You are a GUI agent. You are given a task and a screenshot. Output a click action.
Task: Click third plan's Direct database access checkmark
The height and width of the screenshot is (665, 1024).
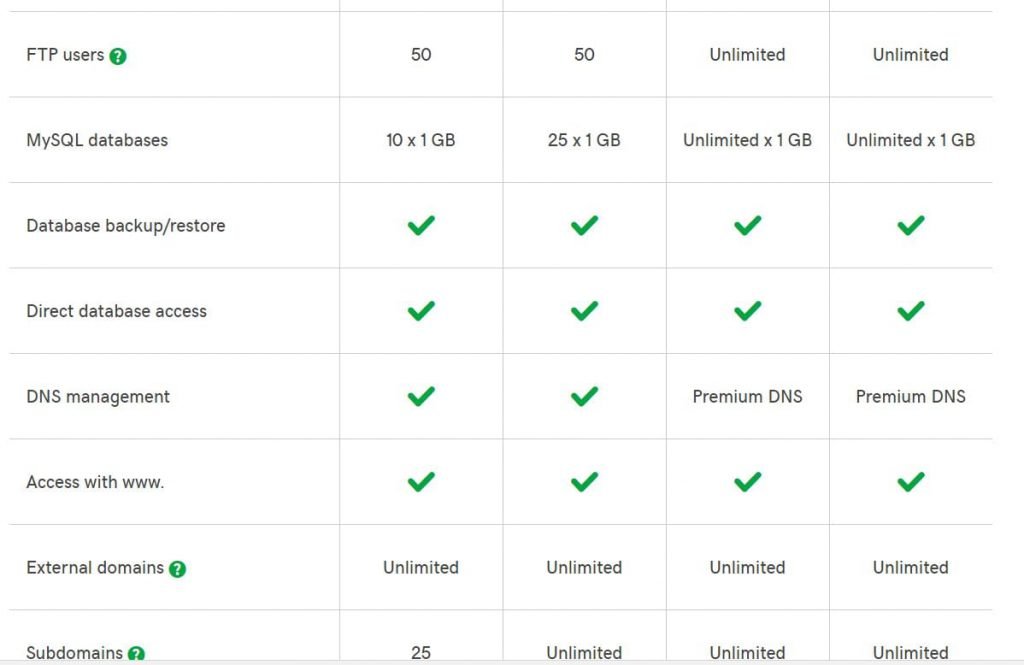pyautogui.click(x=748, y=311)
